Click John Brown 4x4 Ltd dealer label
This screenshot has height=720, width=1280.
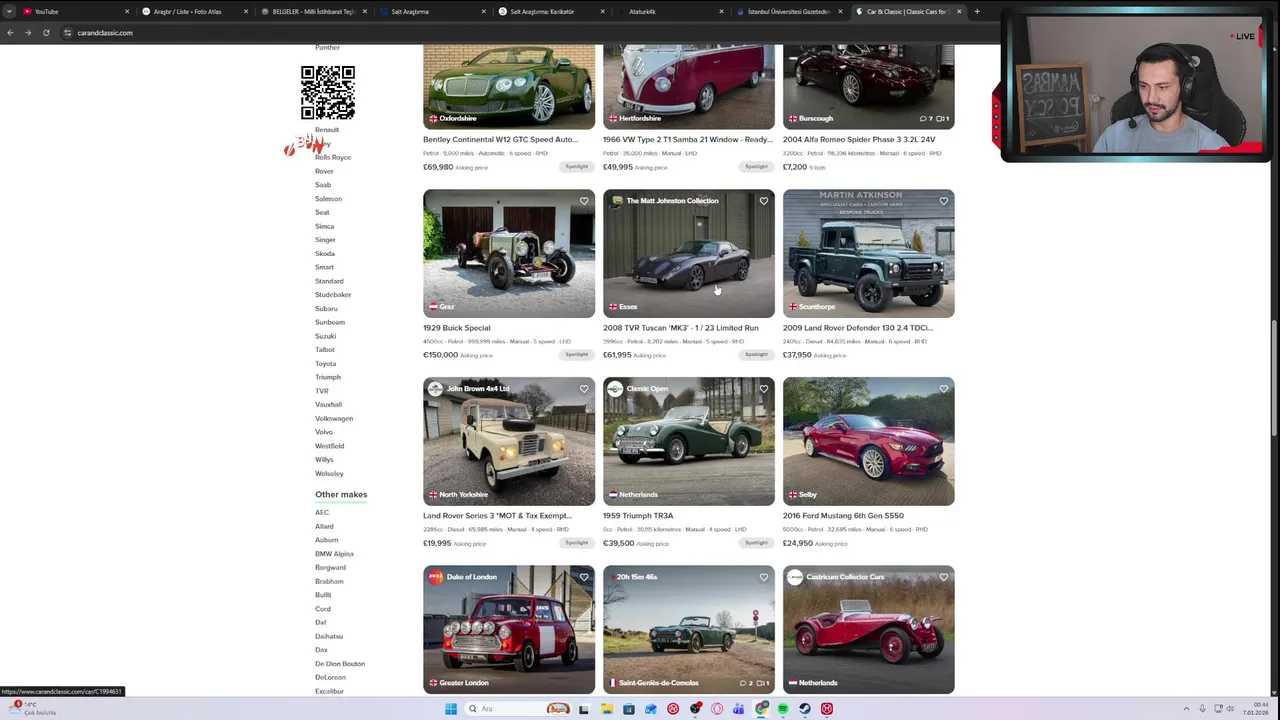[478, 389]
